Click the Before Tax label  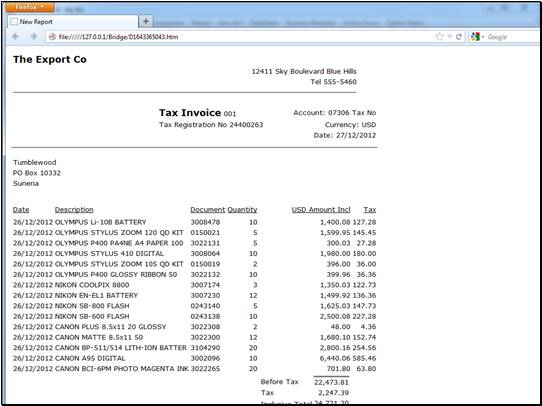(x=280, y=382)
